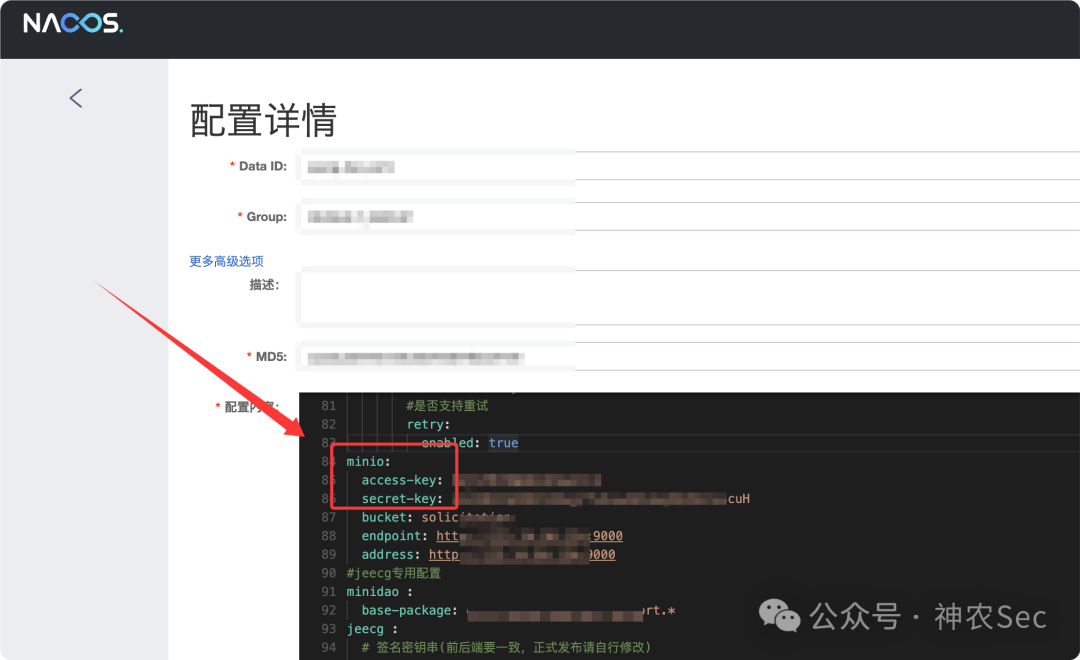Open 更多高级选项 link
This screenshot has height=660, width=1080.
click(x=226, y=261)
